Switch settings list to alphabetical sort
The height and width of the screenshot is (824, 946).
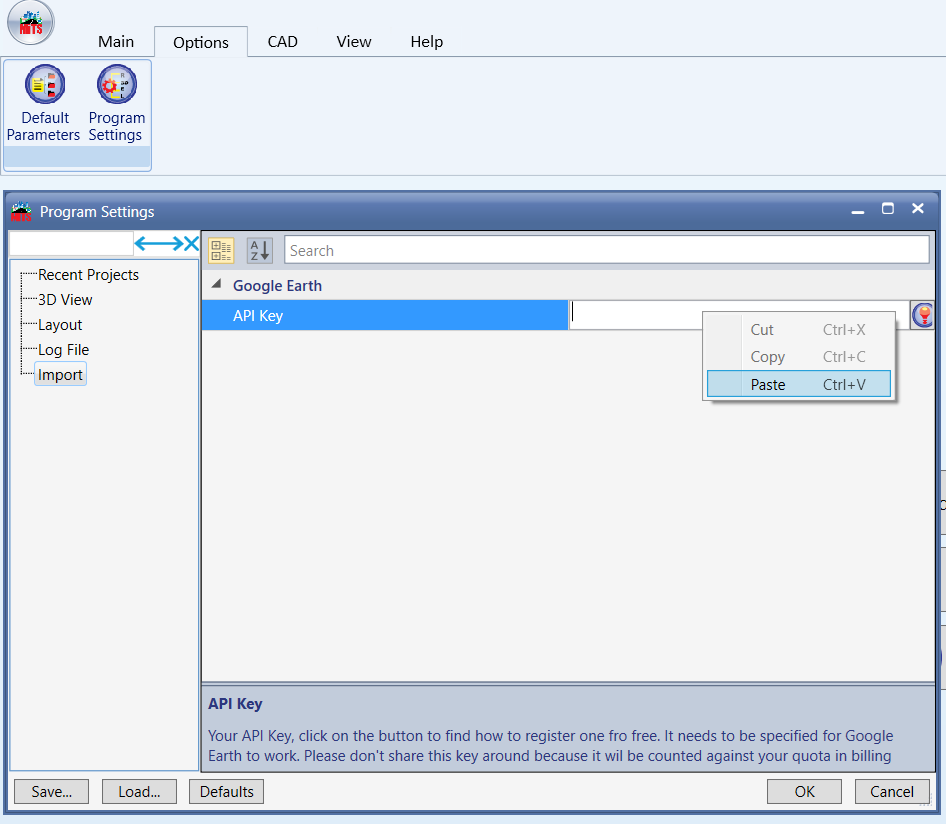tap(258, 250)
